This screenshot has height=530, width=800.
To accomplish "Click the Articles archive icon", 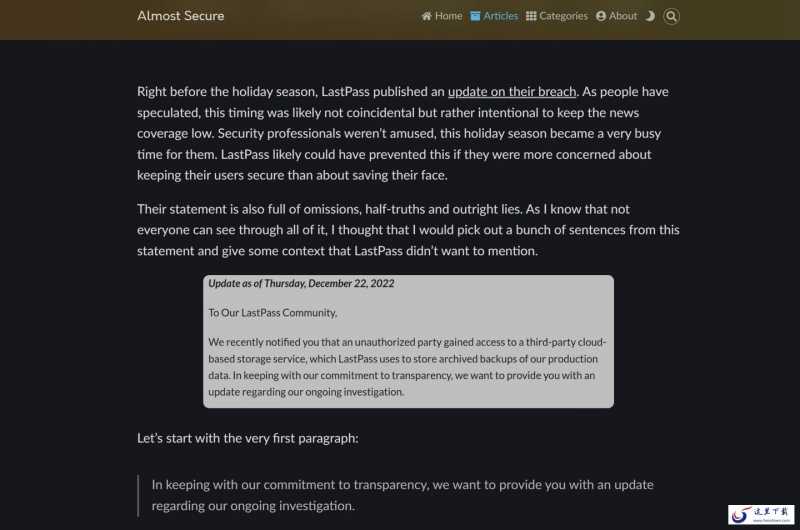I will [475, 16].
